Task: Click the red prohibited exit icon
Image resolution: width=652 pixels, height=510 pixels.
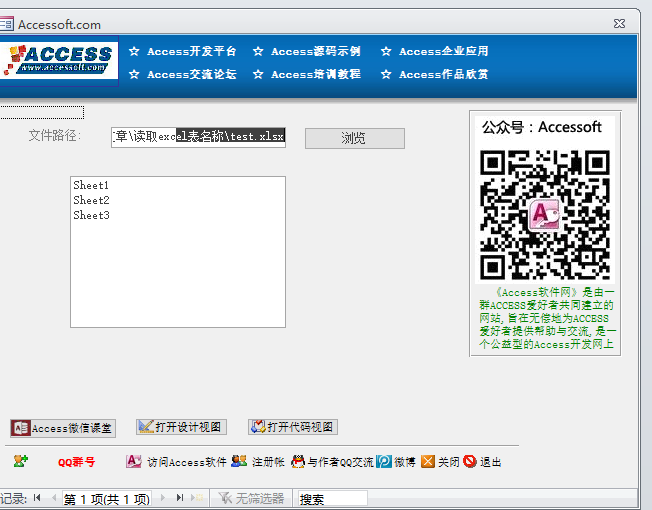Action: click(470, 461)
